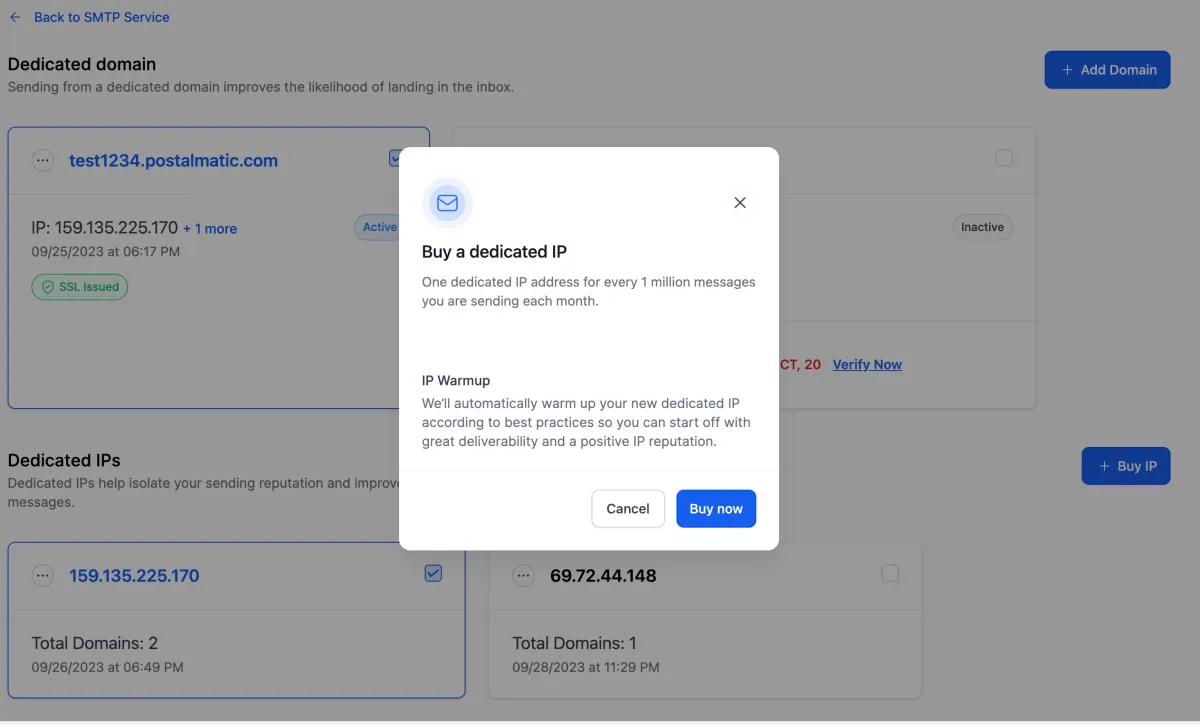1200x725 pixels.
Task: Uncheck the 159.135.225.170 IP card checkbox
Action: 433,573
